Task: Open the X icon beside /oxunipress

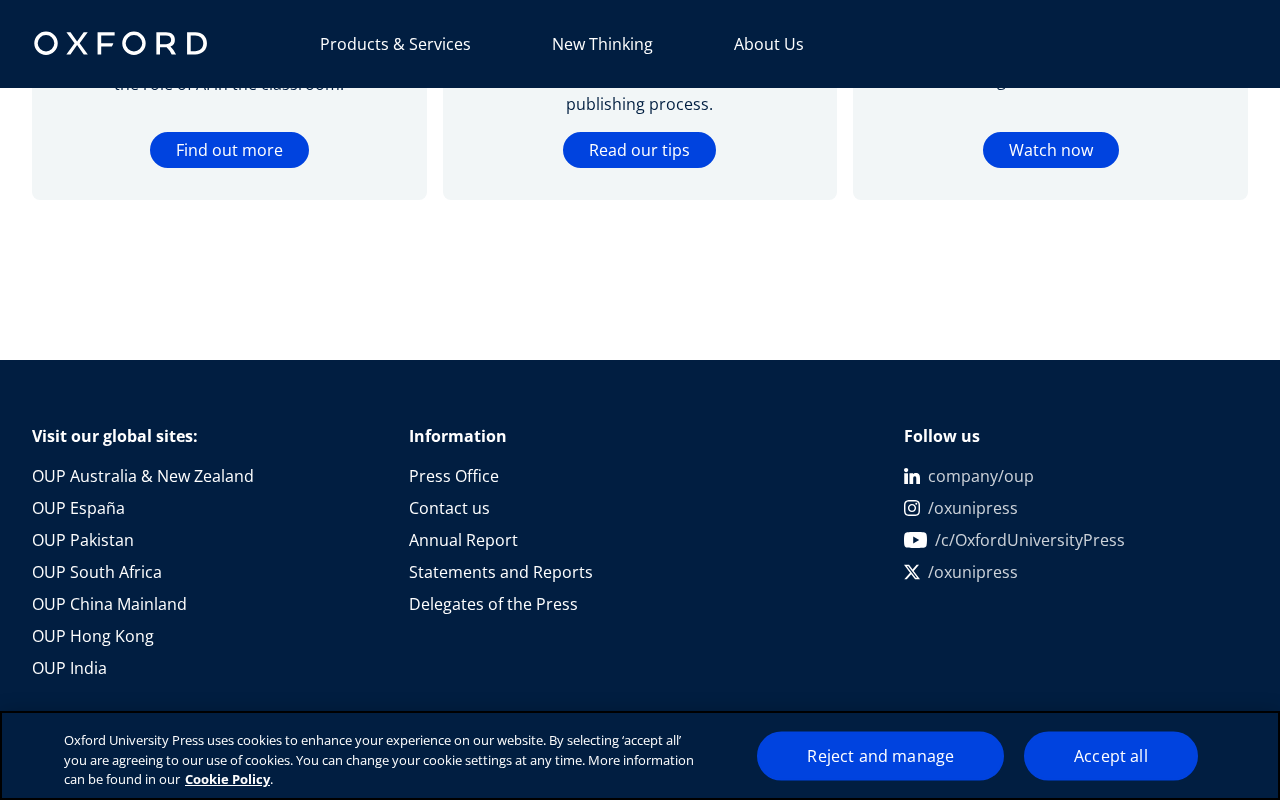Action: 912,572
